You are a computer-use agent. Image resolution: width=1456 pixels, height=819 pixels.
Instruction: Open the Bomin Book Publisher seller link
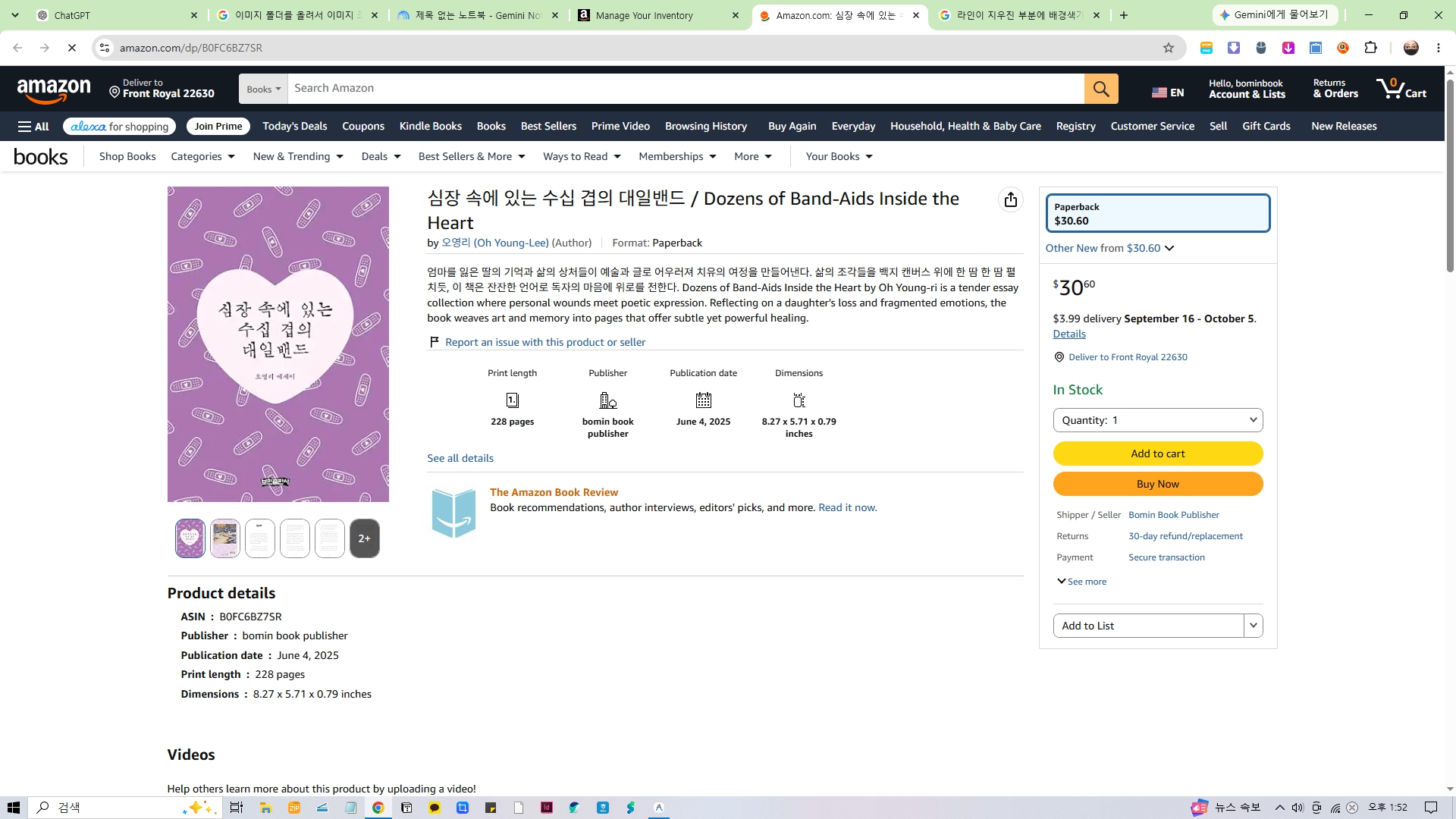[x=1174, y=515]
